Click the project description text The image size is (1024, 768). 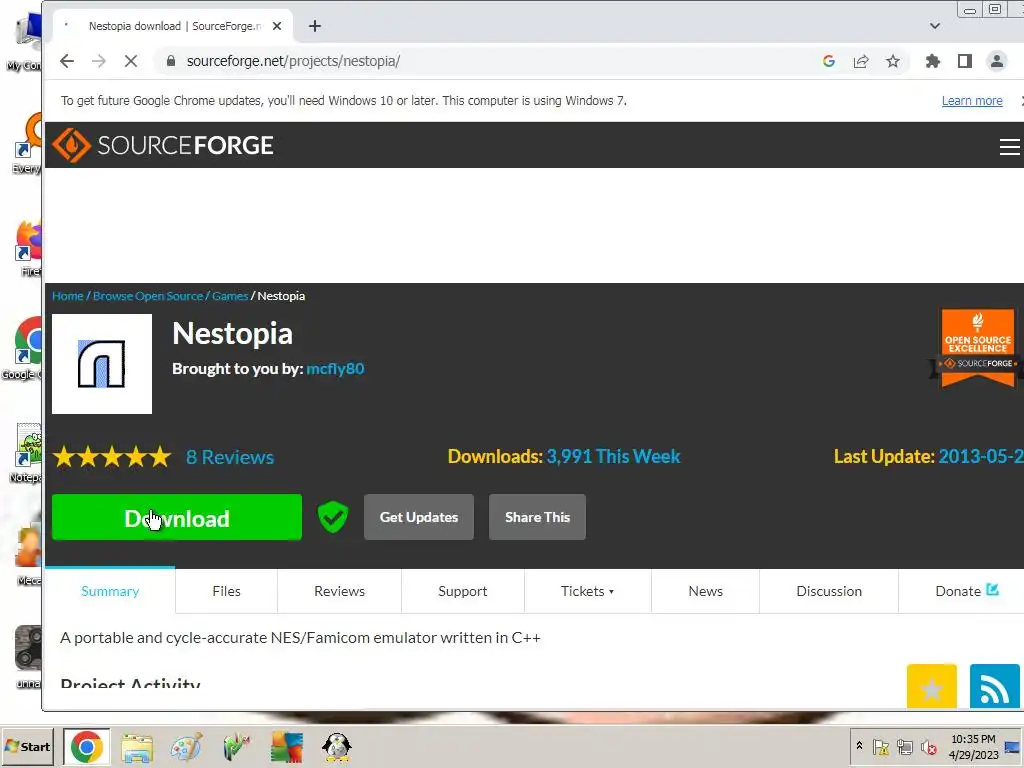[x=300, y=637]
